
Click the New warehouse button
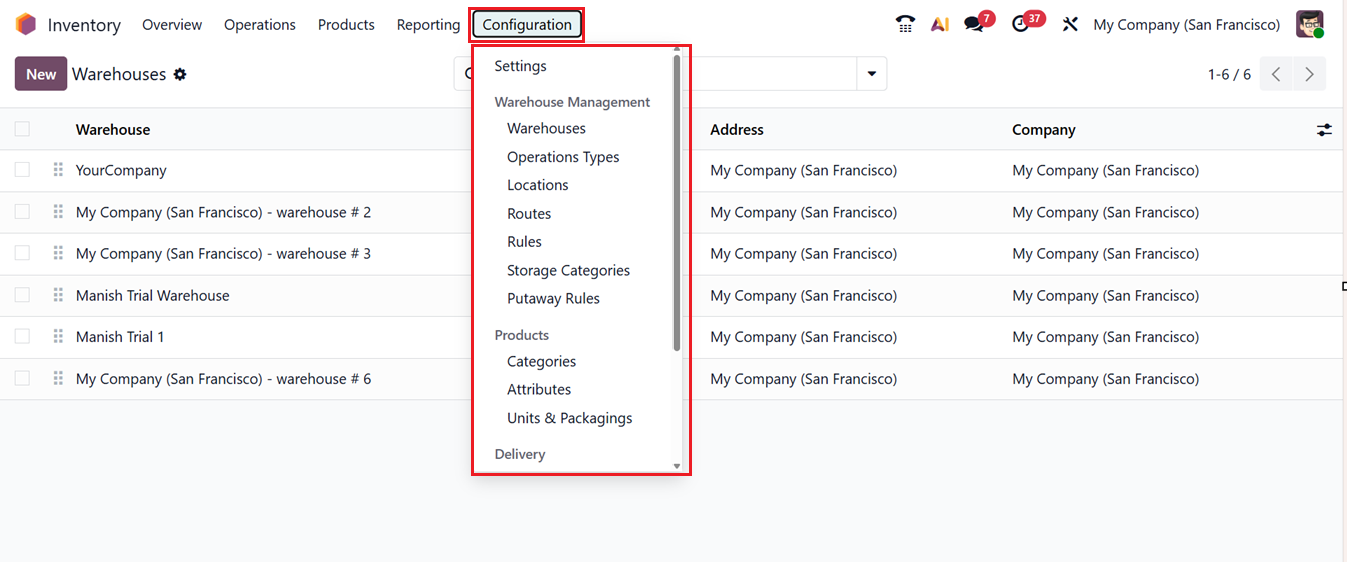(41, 74)
